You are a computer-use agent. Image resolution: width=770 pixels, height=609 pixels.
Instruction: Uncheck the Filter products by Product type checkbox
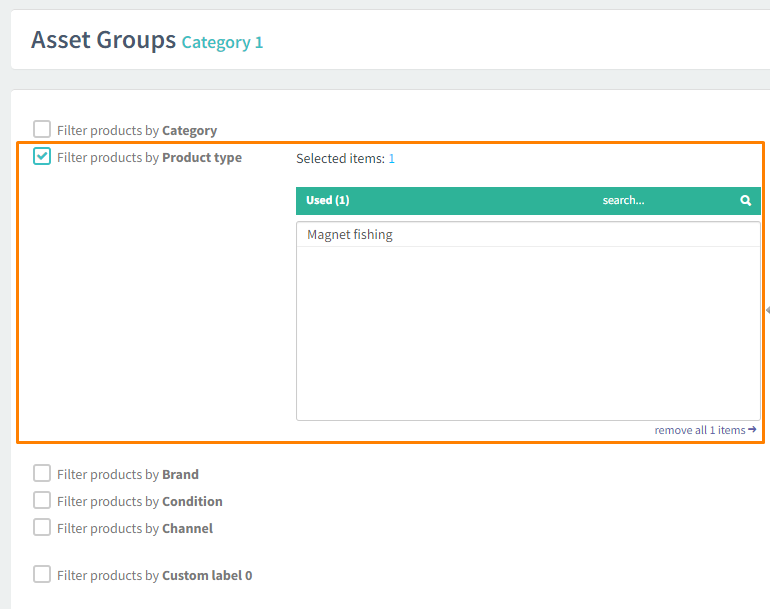click(42, 156)
